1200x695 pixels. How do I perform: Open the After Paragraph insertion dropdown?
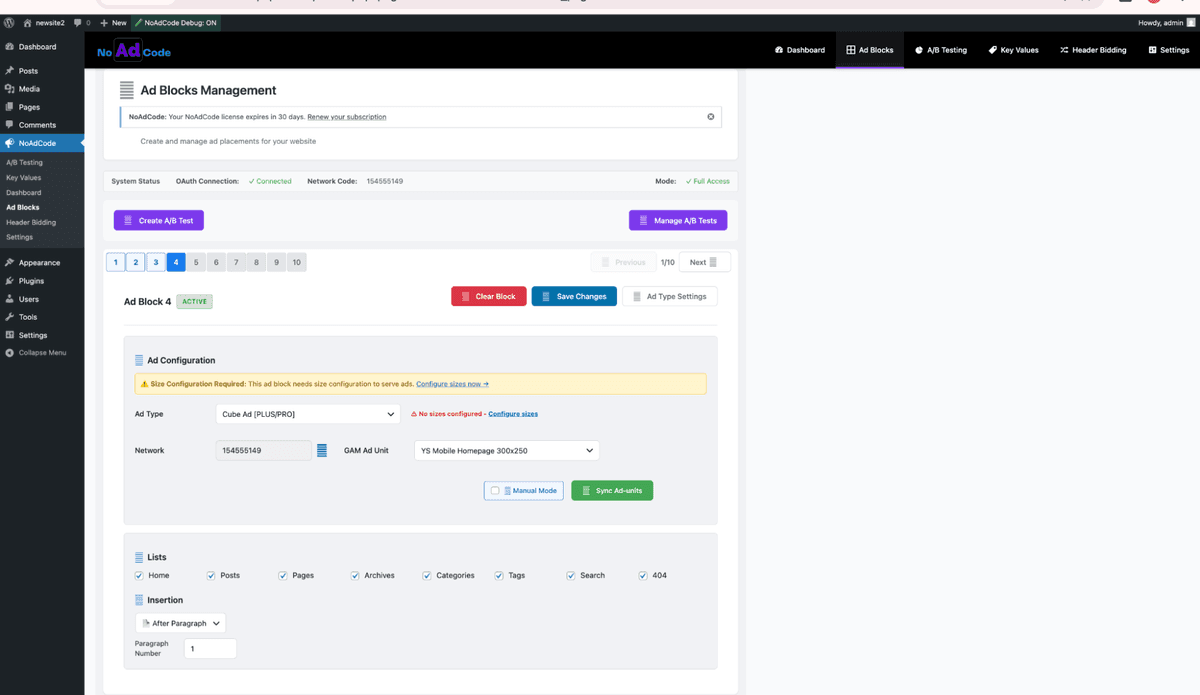coord(180,622)
